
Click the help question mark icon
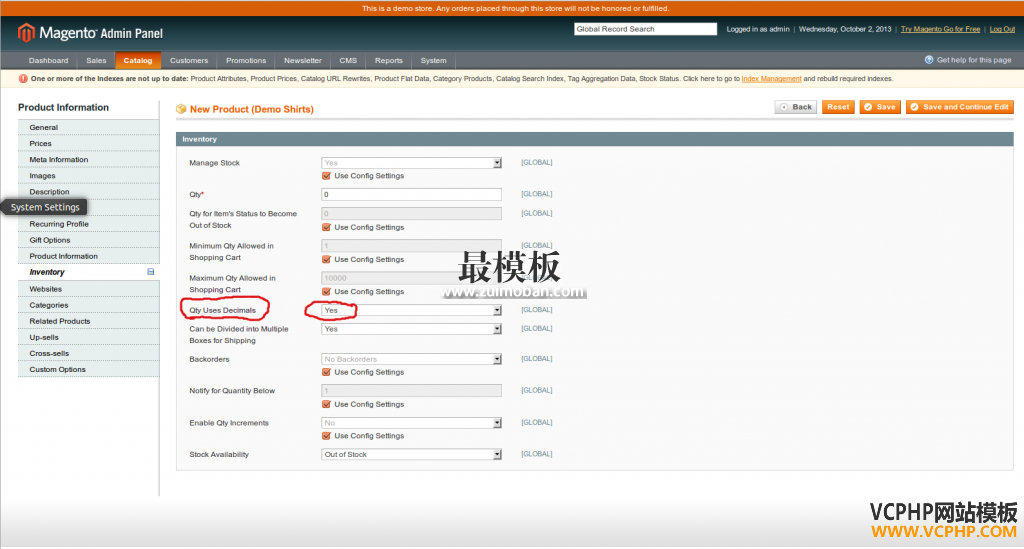coord(929,60)
